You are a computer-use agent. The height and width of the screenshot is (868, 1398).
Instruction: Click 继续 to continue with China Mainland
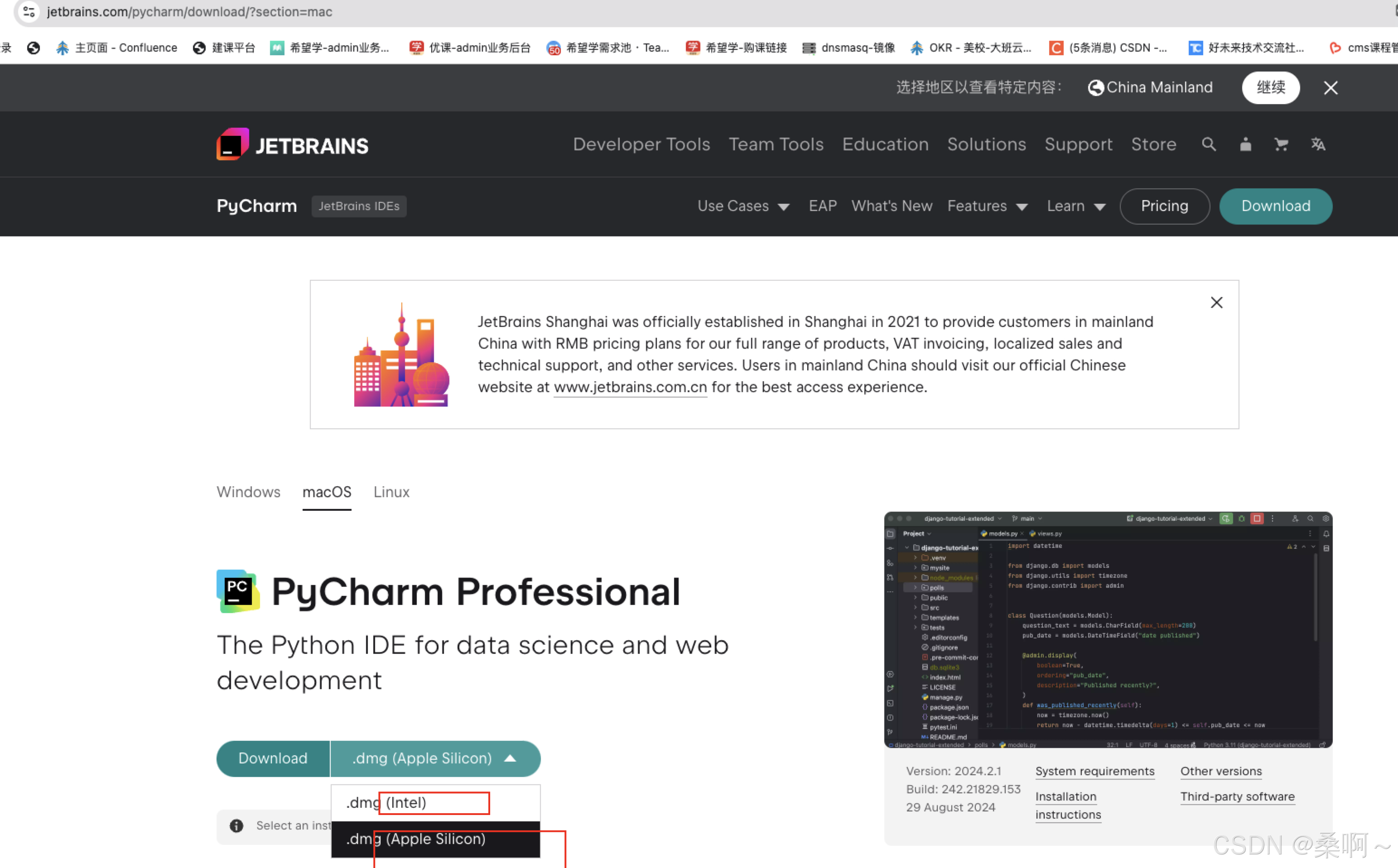click(x=1271, y=87)
